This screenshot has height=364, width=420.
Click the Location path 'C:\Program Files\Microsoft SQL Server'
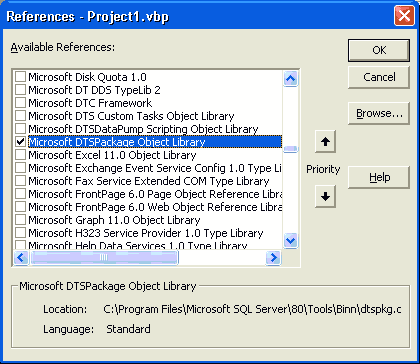click(252, 309)
